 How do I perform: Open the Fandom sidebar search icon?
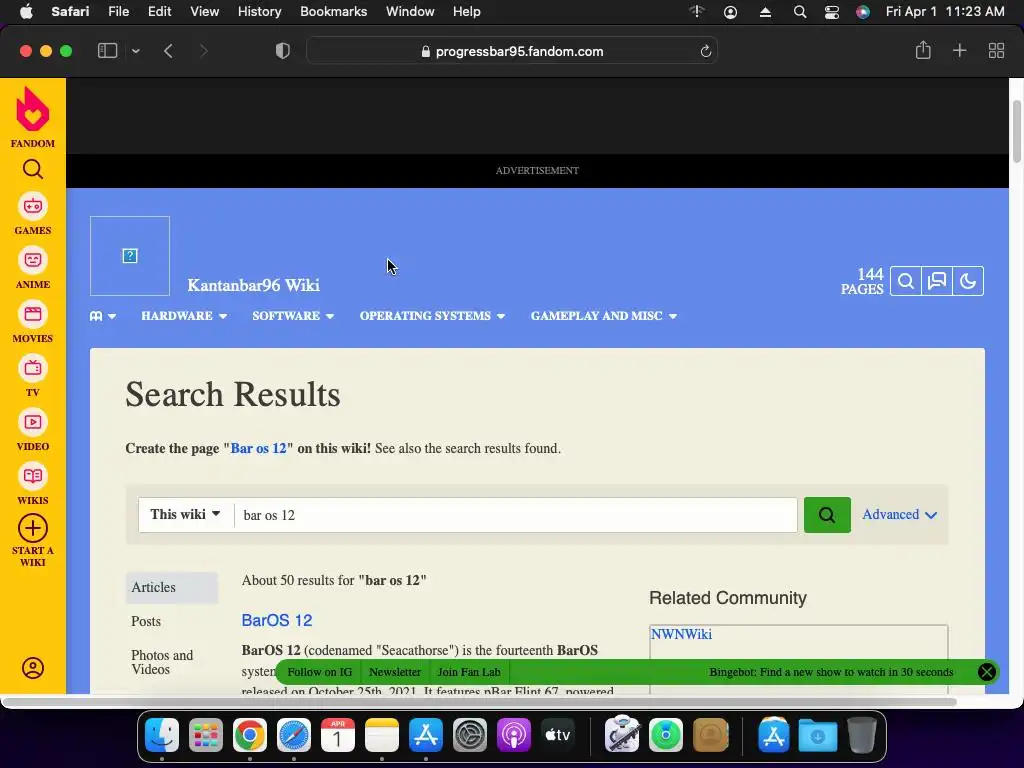33,169
